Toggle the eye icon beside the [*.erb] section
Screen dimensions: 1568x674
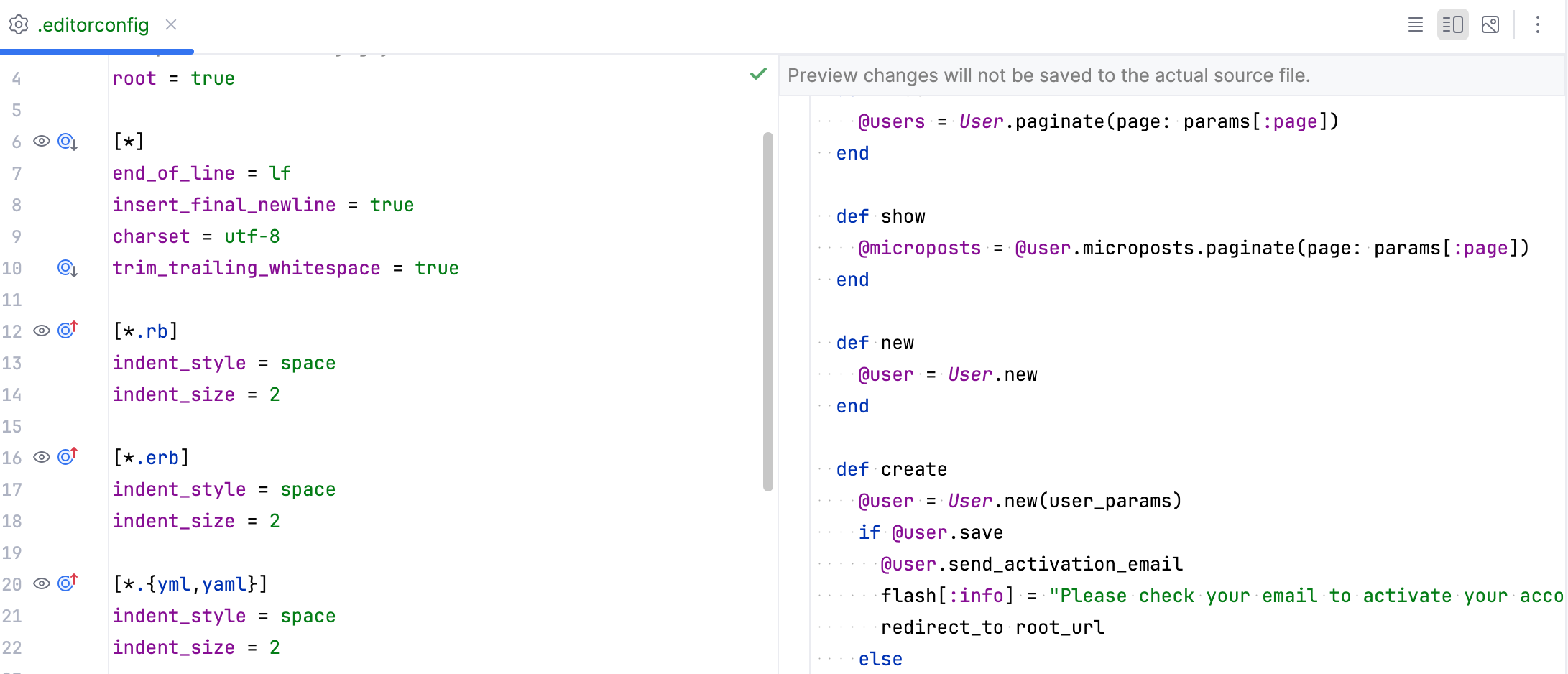click(40, 456)
